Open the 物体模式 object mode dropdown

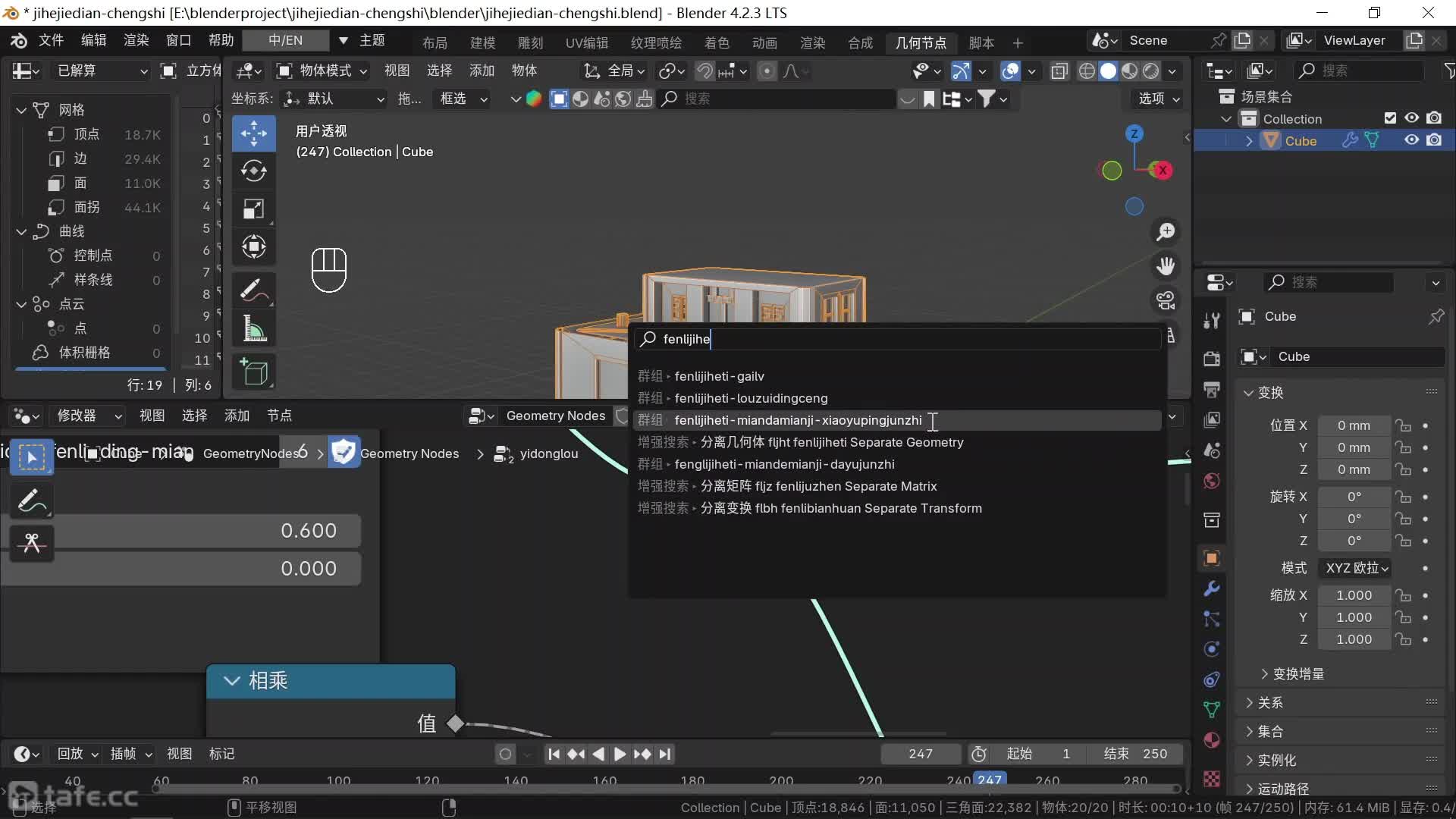[x=322, y=71]
